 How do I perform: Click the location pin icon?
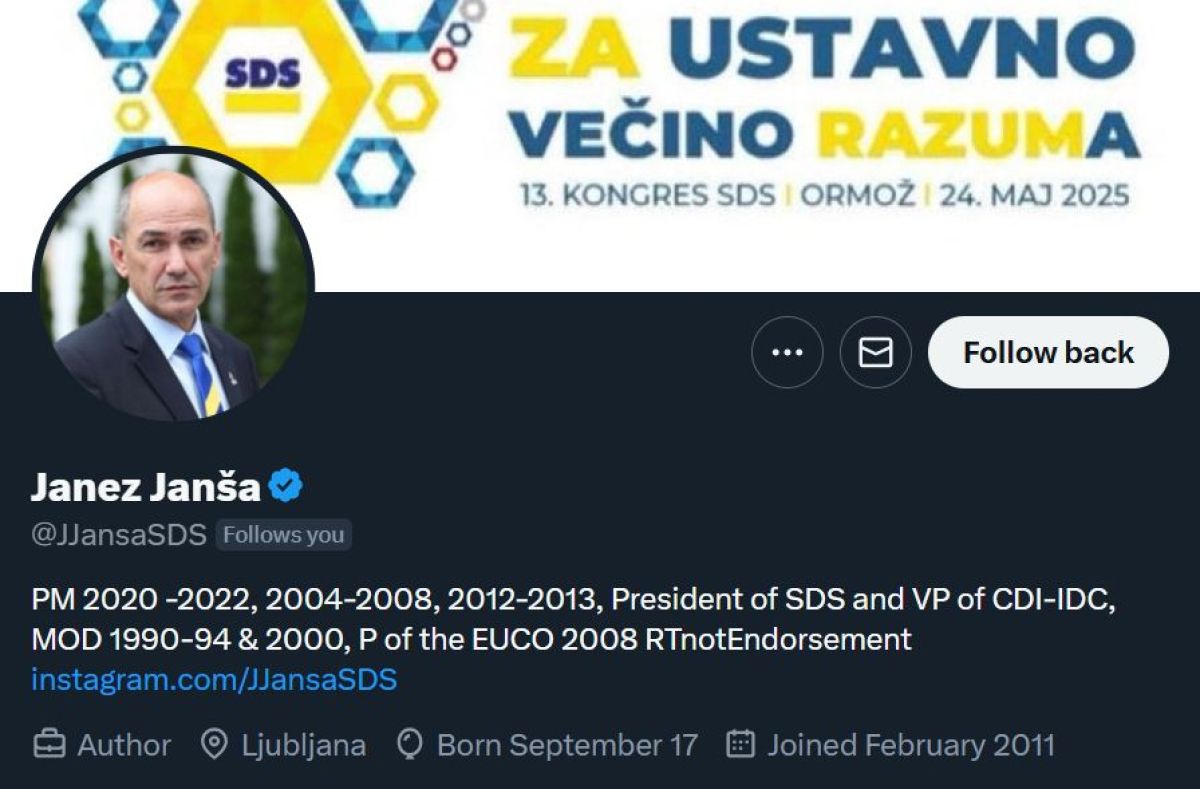coord(214,745)
